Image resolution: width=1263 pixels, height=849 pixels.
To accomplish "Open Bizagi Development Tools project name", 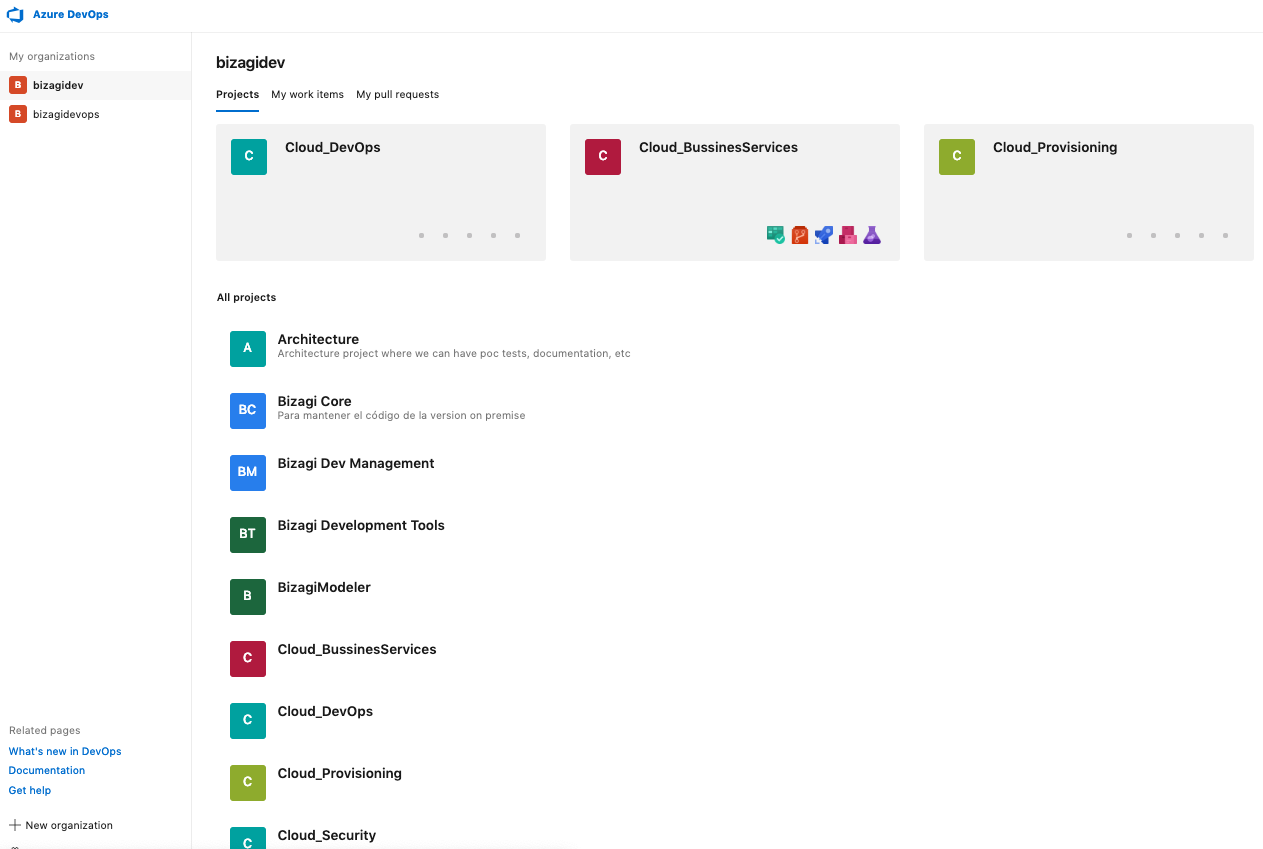I will coord(361,525).
